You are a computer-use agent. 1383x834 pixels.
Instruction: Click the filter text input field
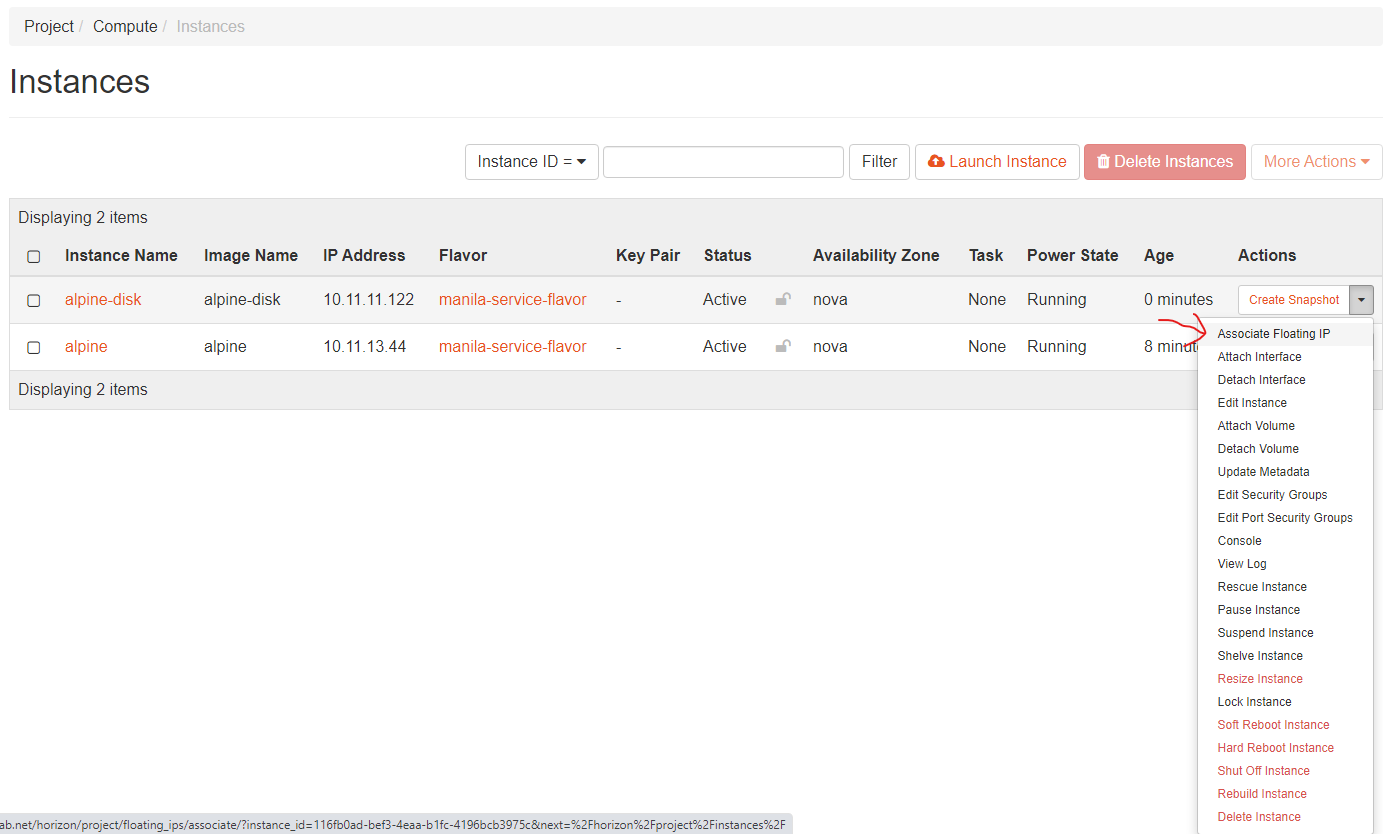(723, 162)
